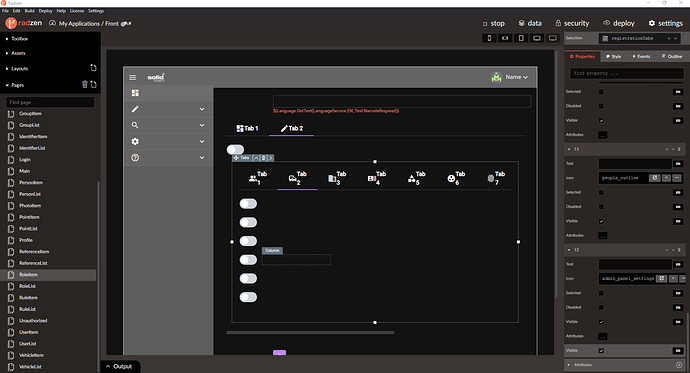Click add icon in Attributes row
The width and height of the screenshot is (690, 373).
(679, 365)
